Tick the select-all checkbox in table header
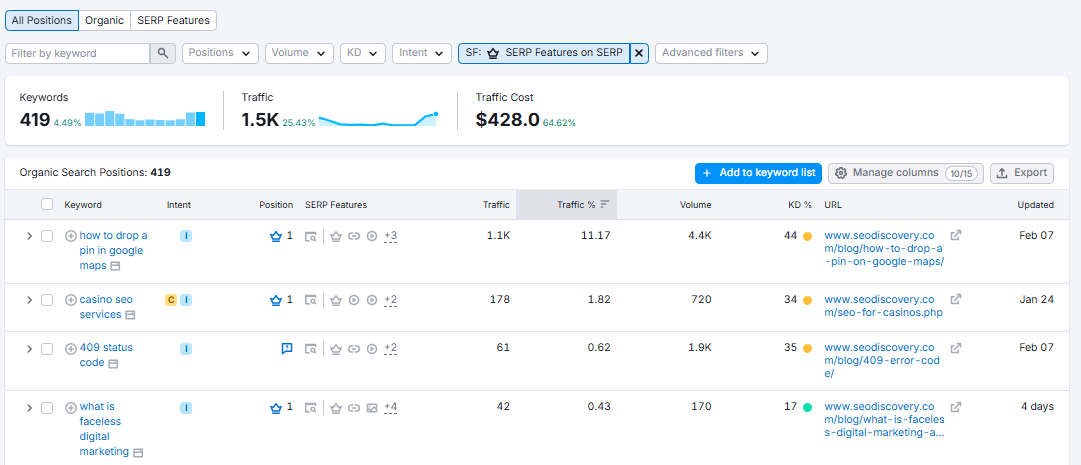The image size is (1081, 465). tap(47, 204)
